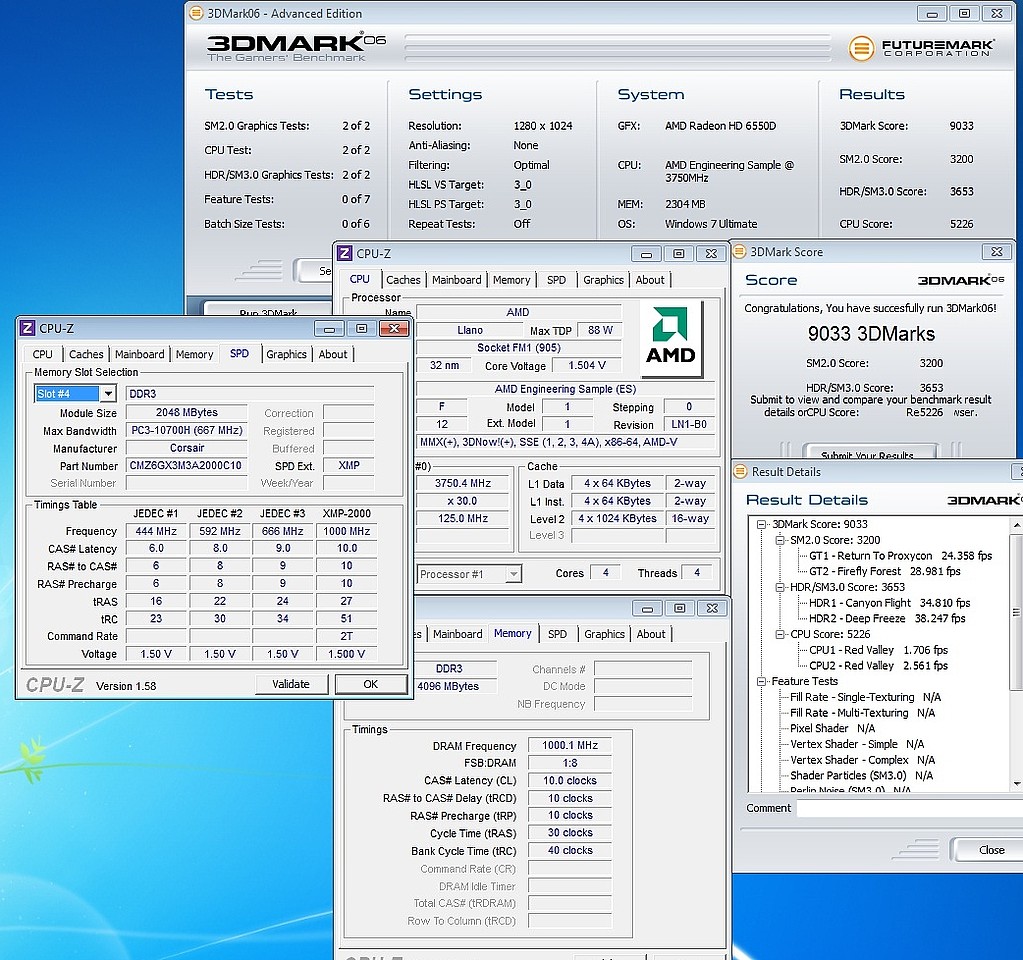The width and height of the screenshot is (1023, 960).
Task: Select 'HDR2 - Deep Freeze' tree row
Action: (x=887, y=619)
